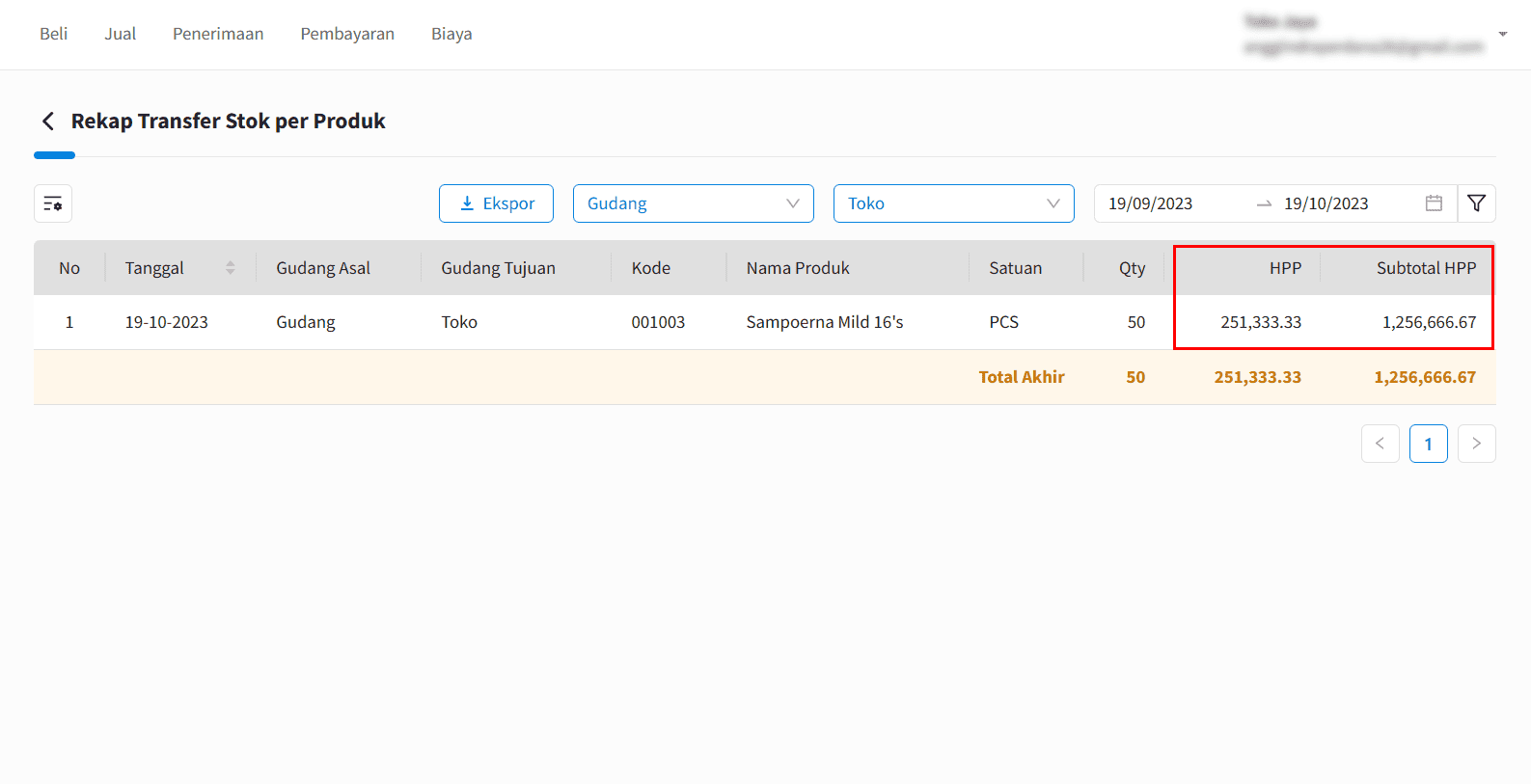Image resolution: width=1531 pixels, height=784 pixels.
Task: Click the filter funnel icon
Action: [x=1476, y=203]
